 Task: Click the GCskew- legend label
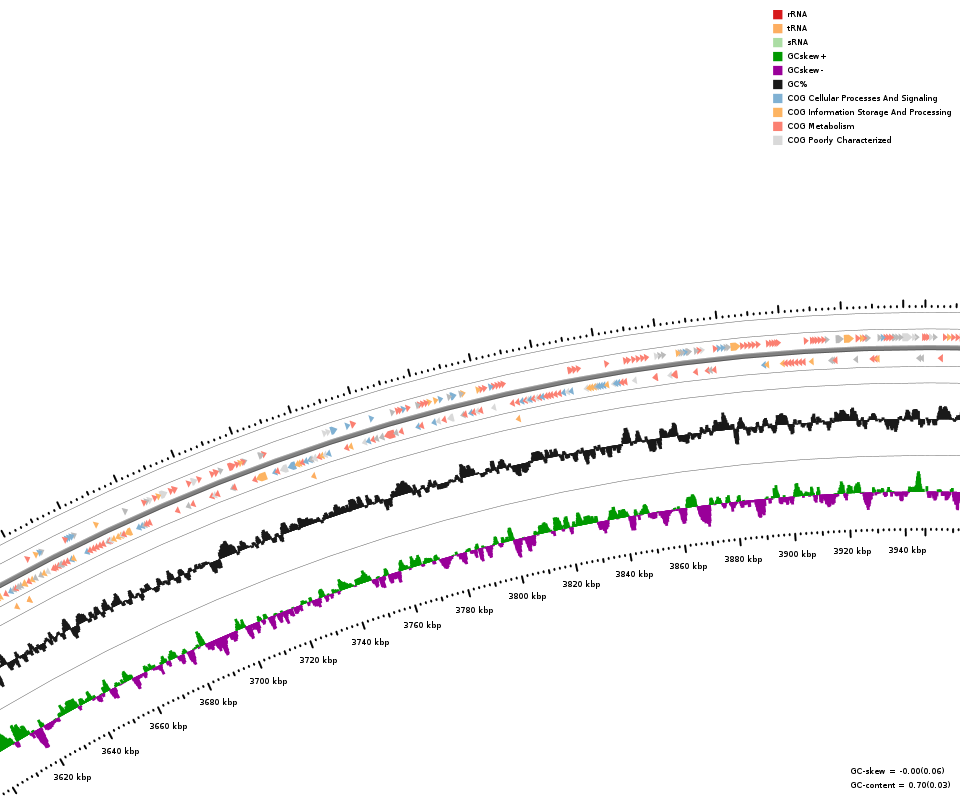tap(805, 70)
